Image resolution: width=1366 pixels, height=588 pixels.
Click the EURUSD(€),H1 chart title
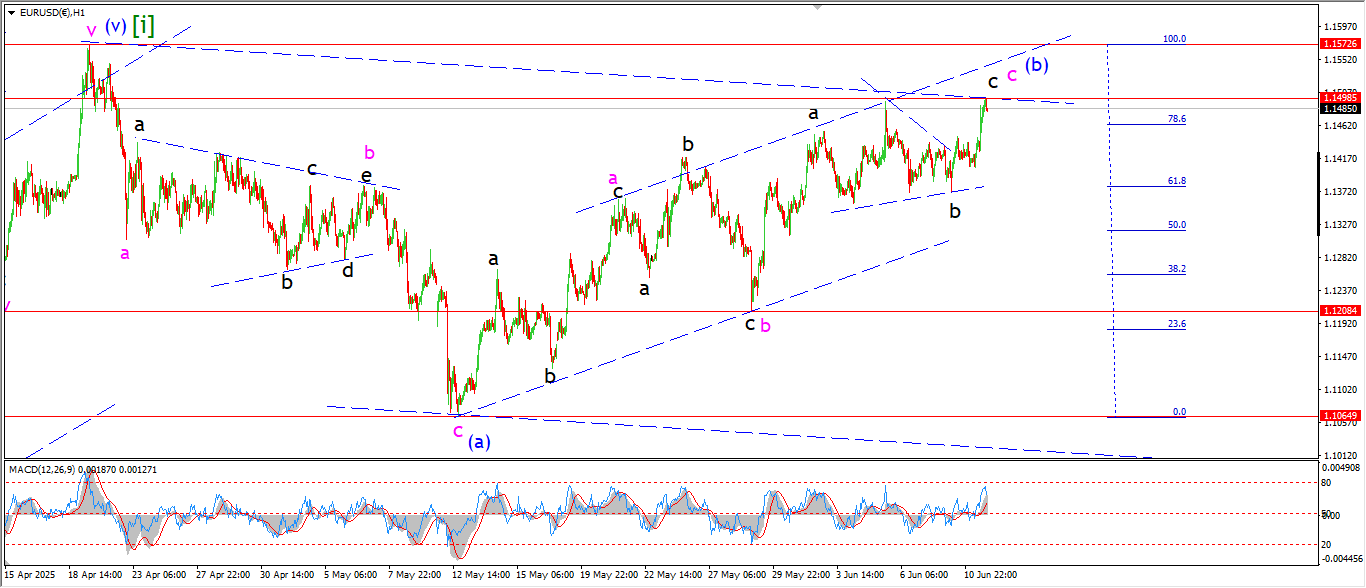(x=56, y=12)
